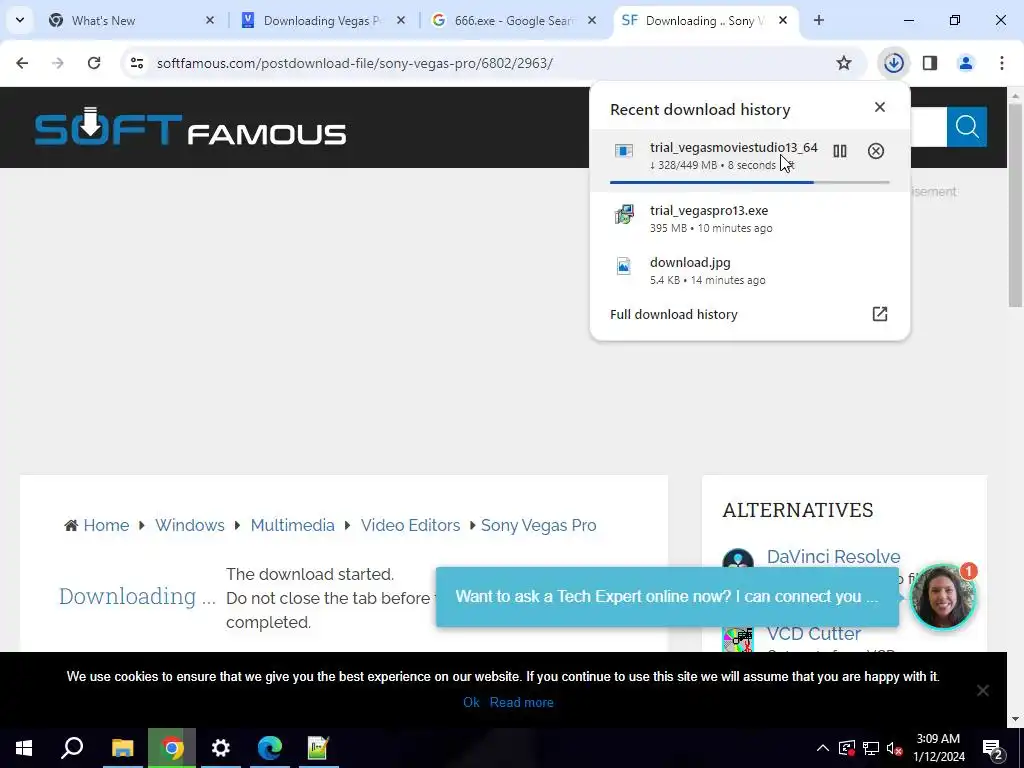
Task: Open Tech Expert chat avatar
Action: pos(942,598)
